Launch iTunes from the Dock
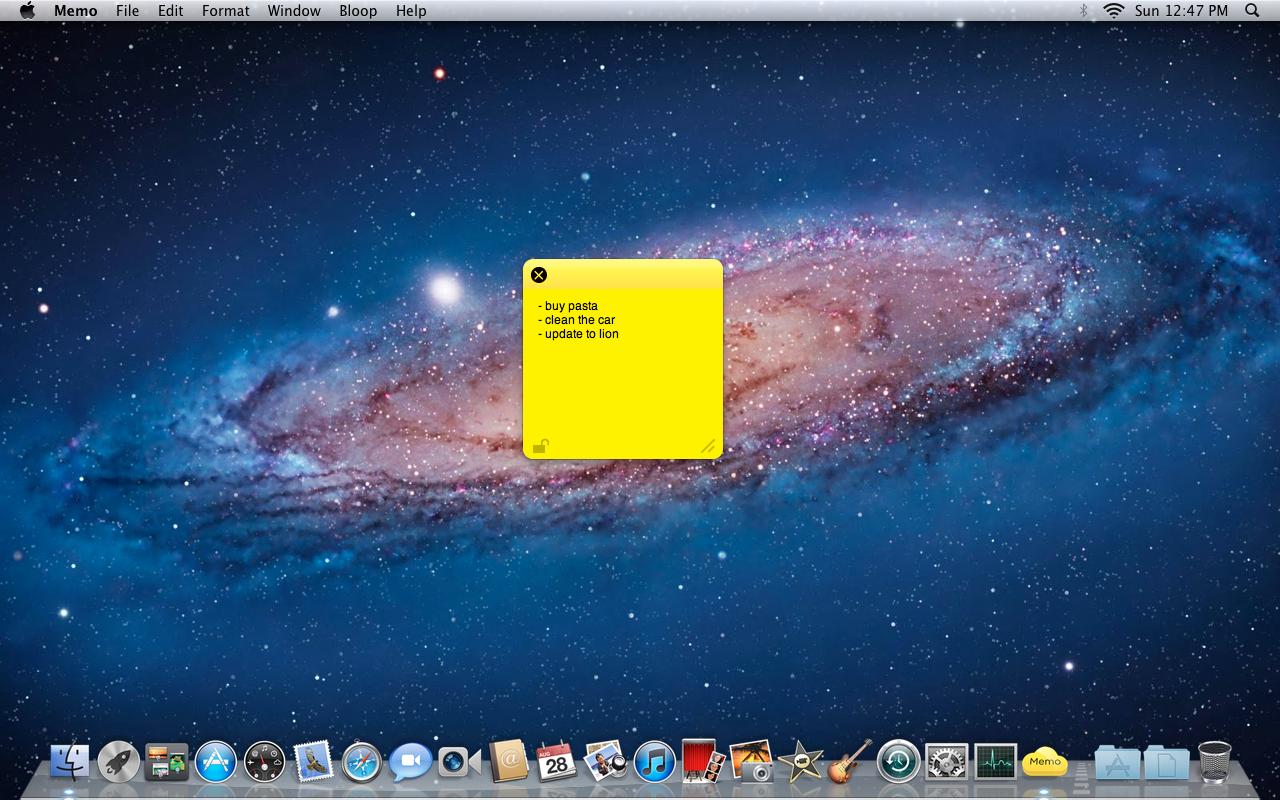 pos(655,762)
